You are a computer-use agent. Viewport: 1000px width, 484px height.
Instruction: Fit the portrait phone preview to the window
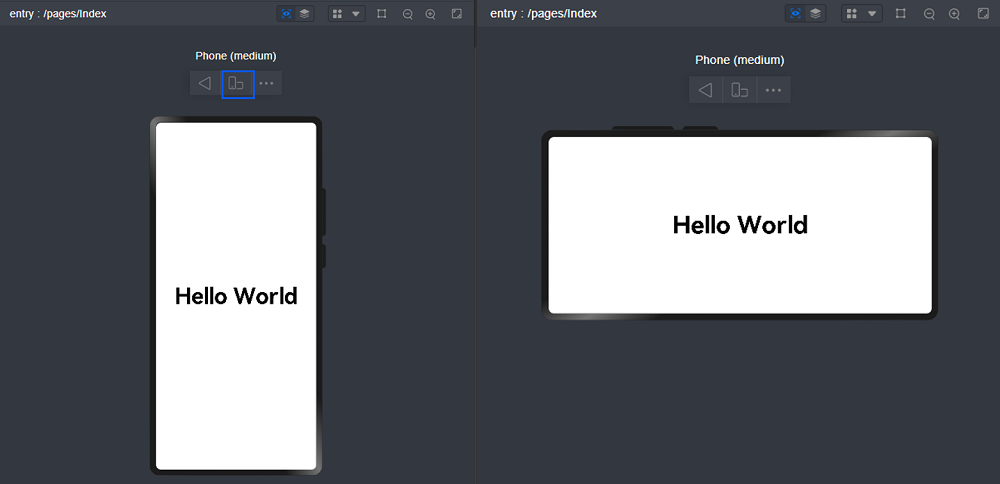pos(457,14)
